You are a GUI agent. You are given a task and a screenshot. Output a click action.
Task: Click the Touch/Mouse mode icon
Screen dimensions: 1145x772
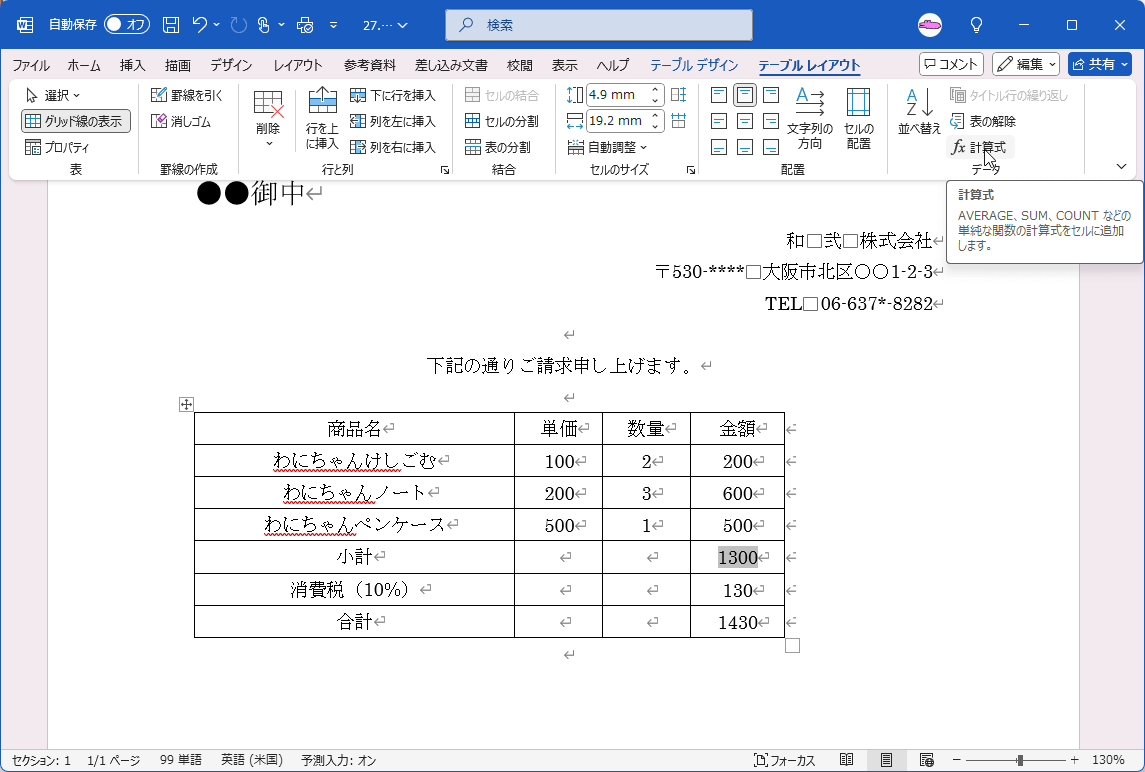264,25
